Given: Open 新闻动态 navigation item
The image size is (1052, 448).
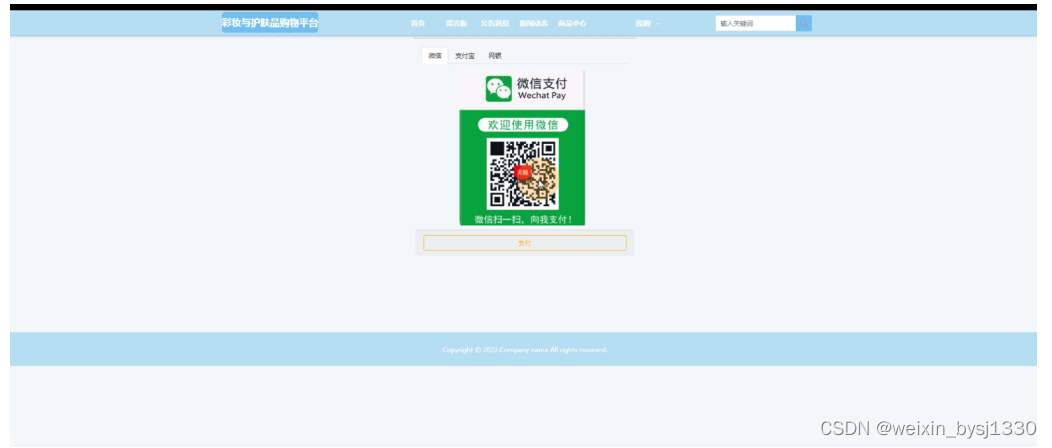Looking at the screenshot, I should click(533, 23).
